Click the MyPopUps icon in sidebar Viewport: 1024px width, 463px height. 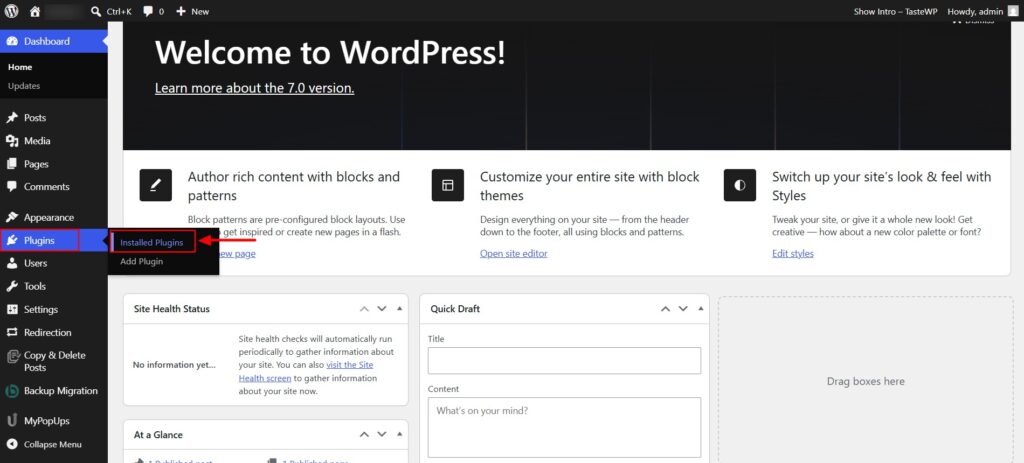12,421
